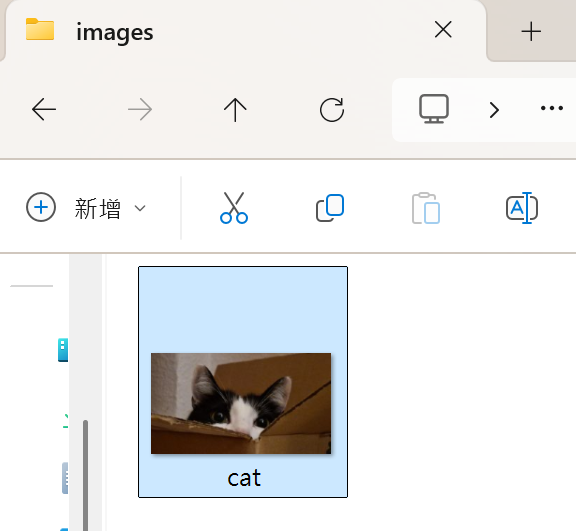Go up one folder level
The width and height of the screenshot is (576, 531).
point(235,110)
